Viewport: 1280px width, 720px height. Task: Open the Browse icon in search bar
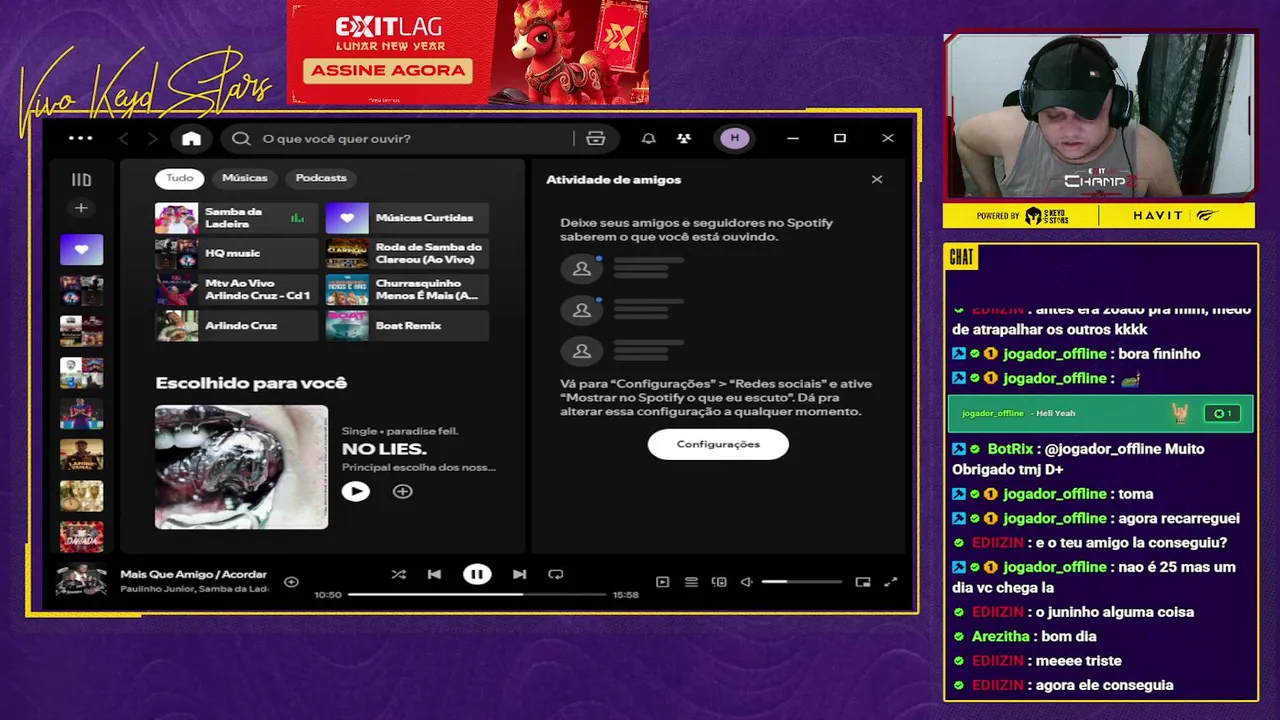point(596,139)
